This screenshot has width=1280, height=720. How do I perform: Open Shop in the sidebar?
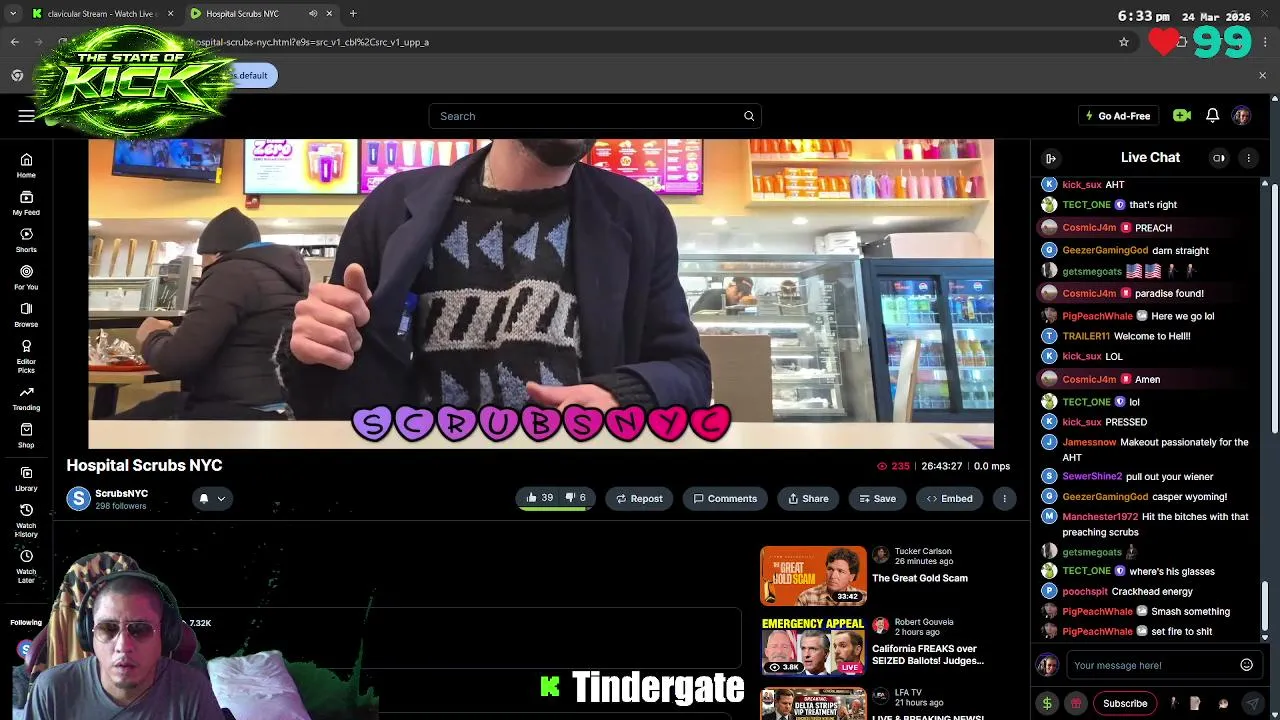coord(26,436)
